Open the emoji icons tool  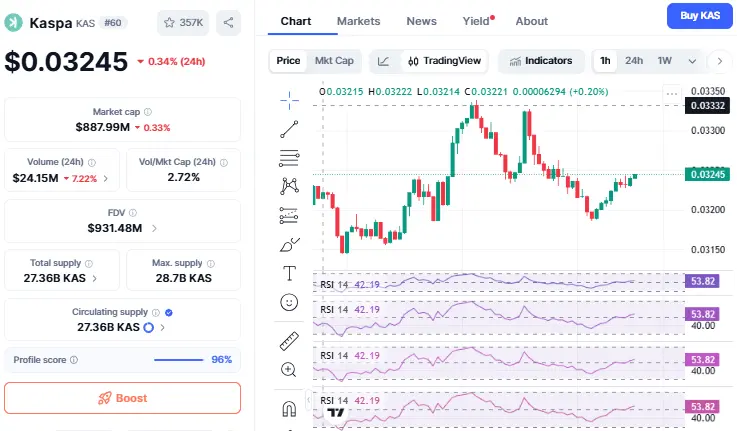290,302
